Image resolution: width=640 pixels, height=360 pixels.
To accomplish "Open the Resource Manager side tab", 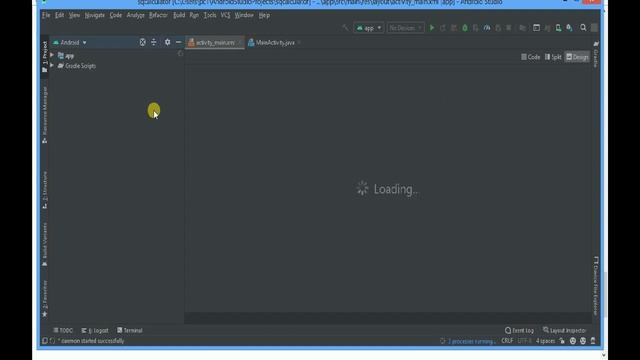I will (x=45, y=114).
